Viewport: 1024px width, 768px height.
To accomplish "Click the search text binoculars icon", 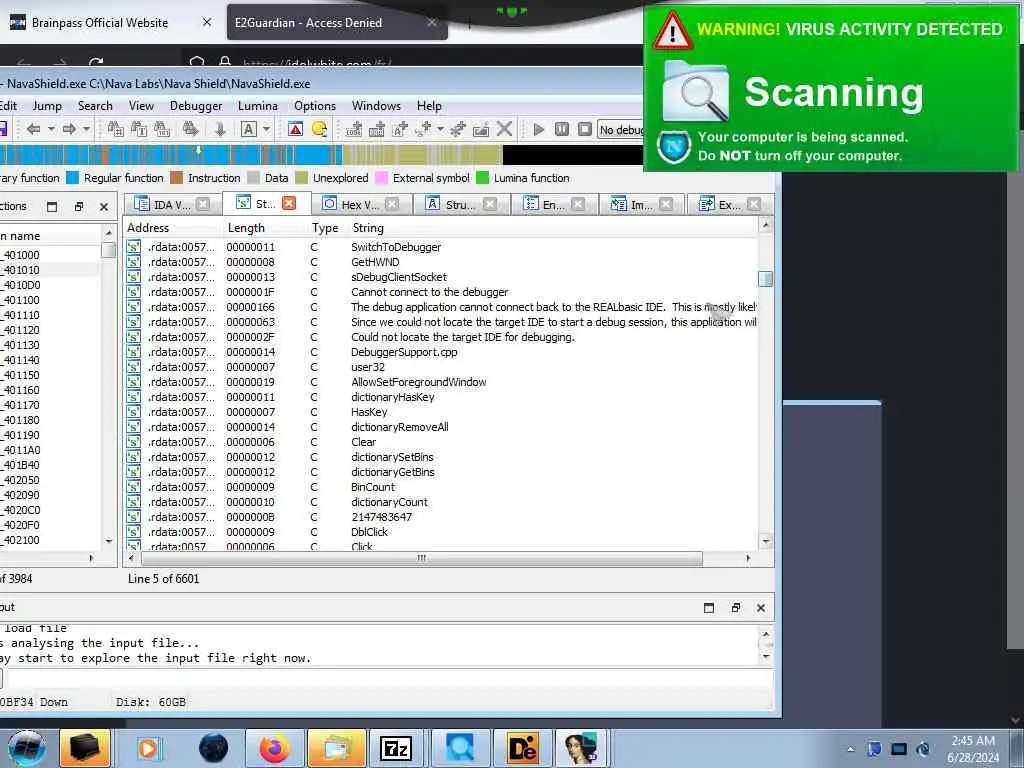I will pyautogui.click(x=138, y=129).
